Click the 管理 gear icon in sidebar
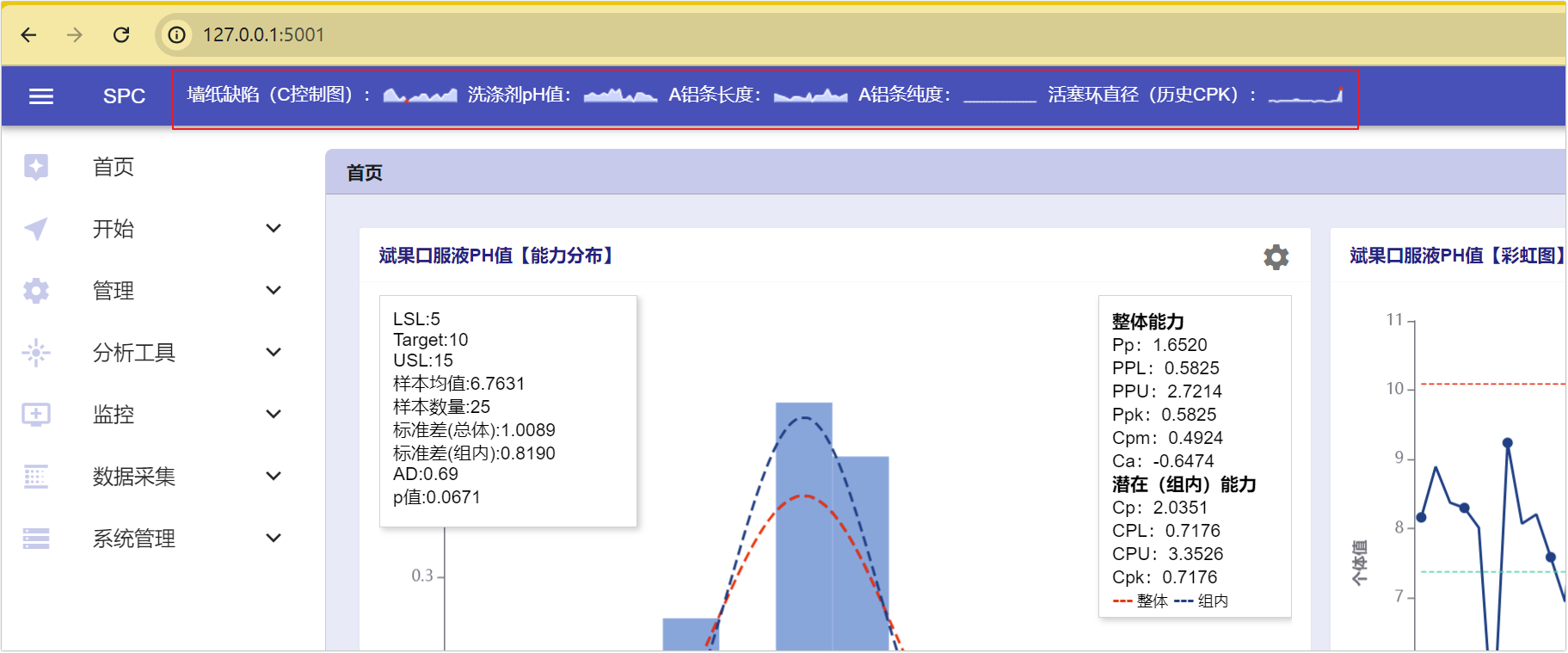The height and width of the screenshot is (653, 1568). (x=36, y=291)
